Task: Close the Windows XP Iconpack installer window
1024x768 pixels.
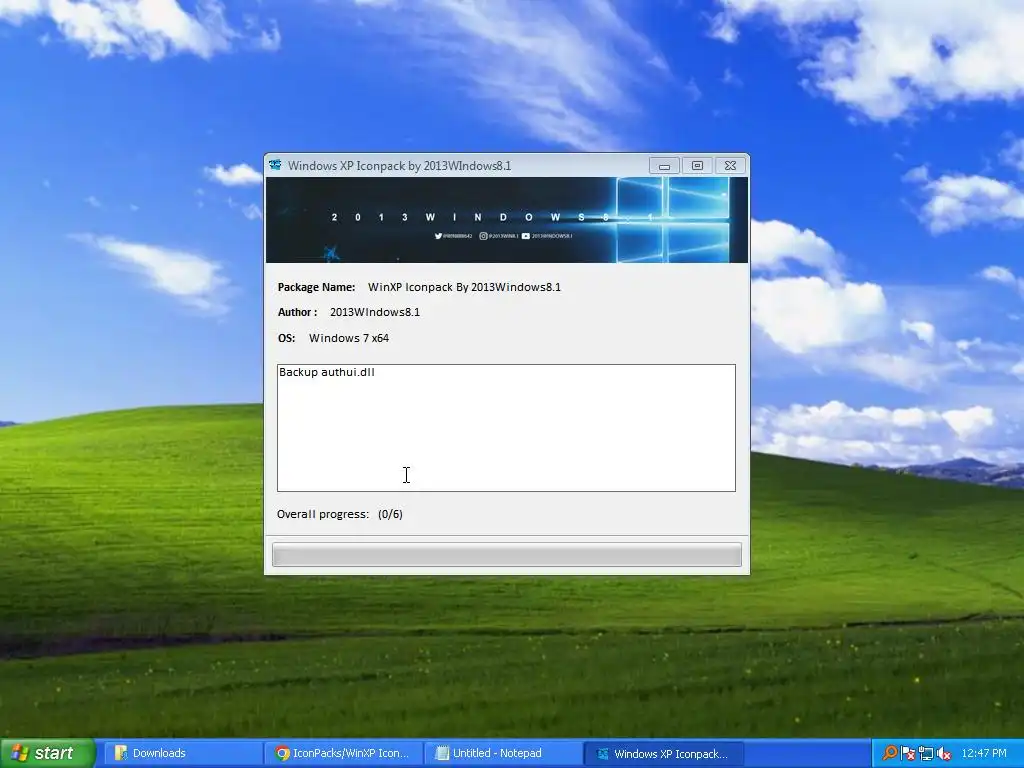Action: (x=730, y=166)
